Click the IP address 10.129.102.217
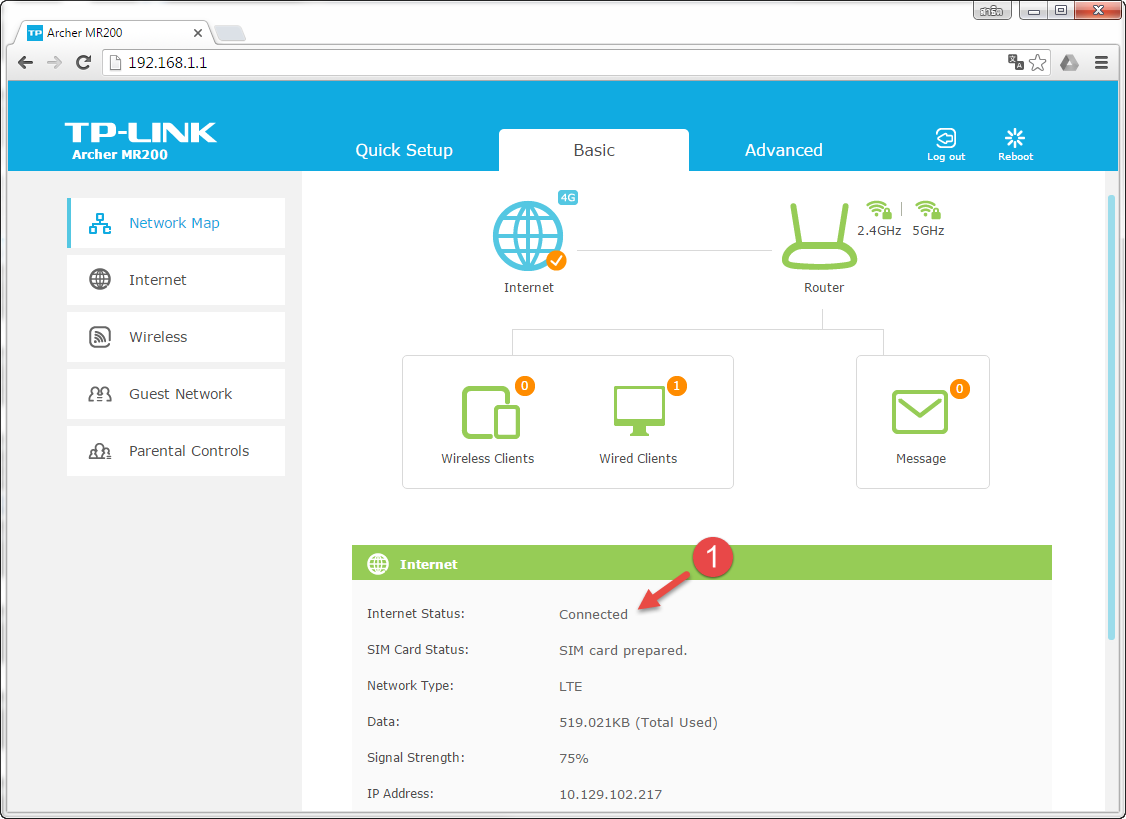 (x=610, y=794)
